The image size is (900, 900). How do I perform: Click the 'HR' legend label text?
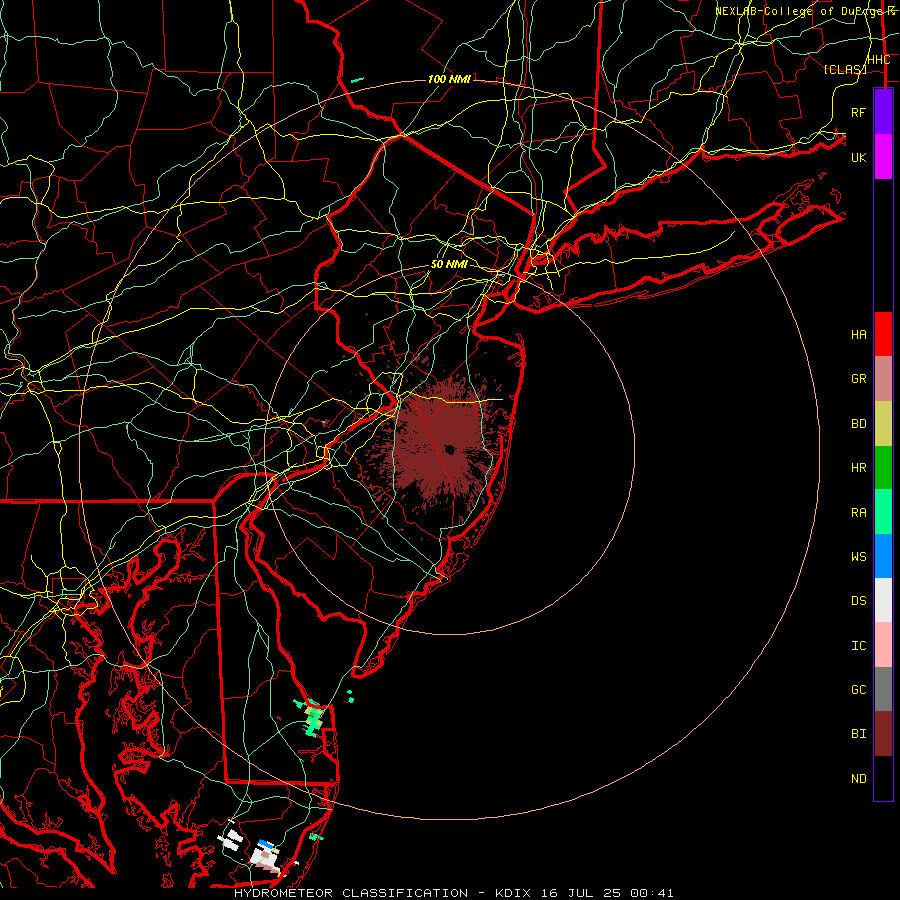(859, 468)
